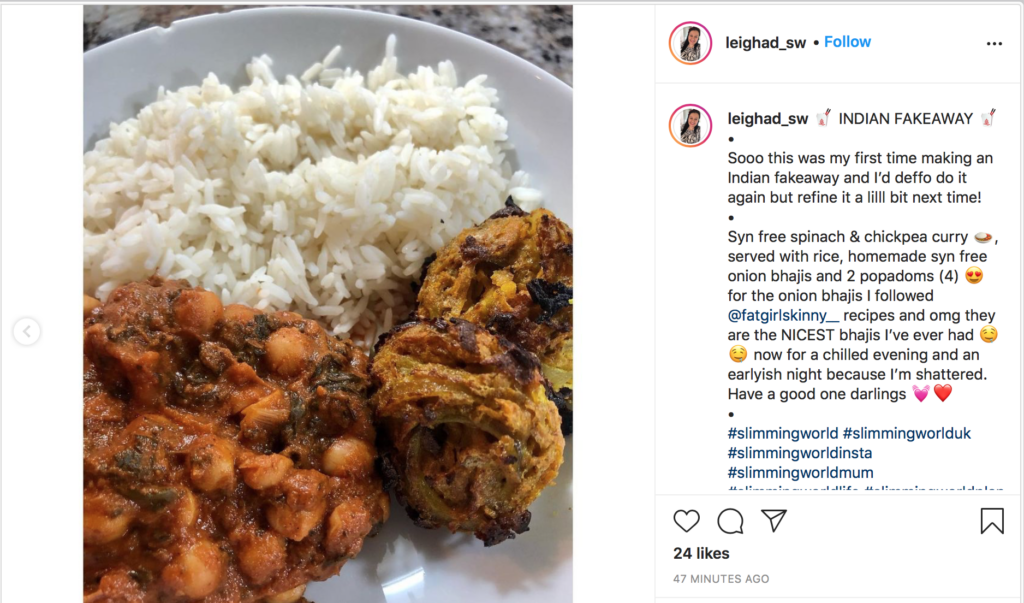1024x603 pixels.
Task: Open the #slimmingworldinsta hashtag
Action: pos(800,453)
